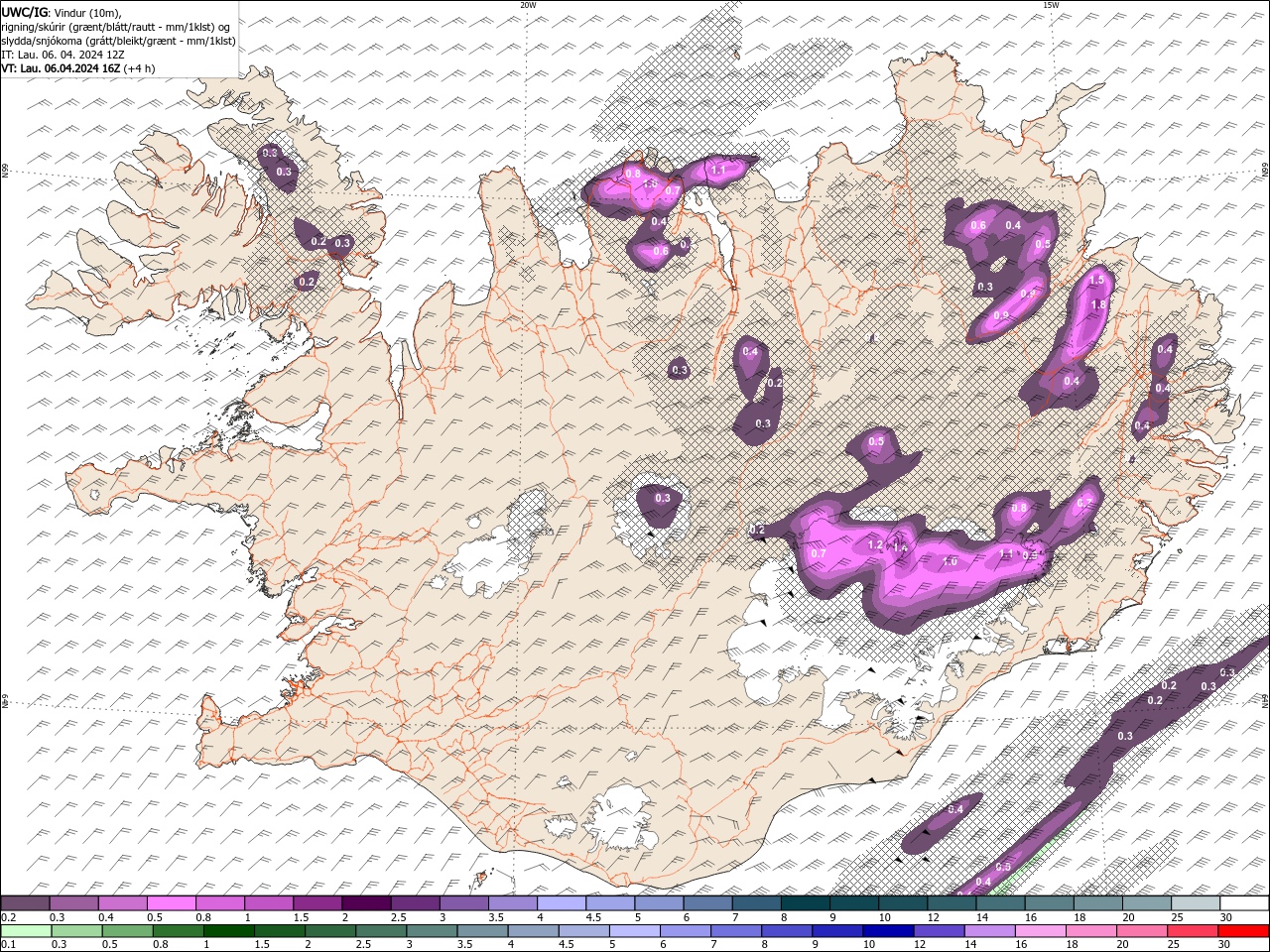Click the 20W longitude label
1270x952 pixels.
tap(528, 5)
